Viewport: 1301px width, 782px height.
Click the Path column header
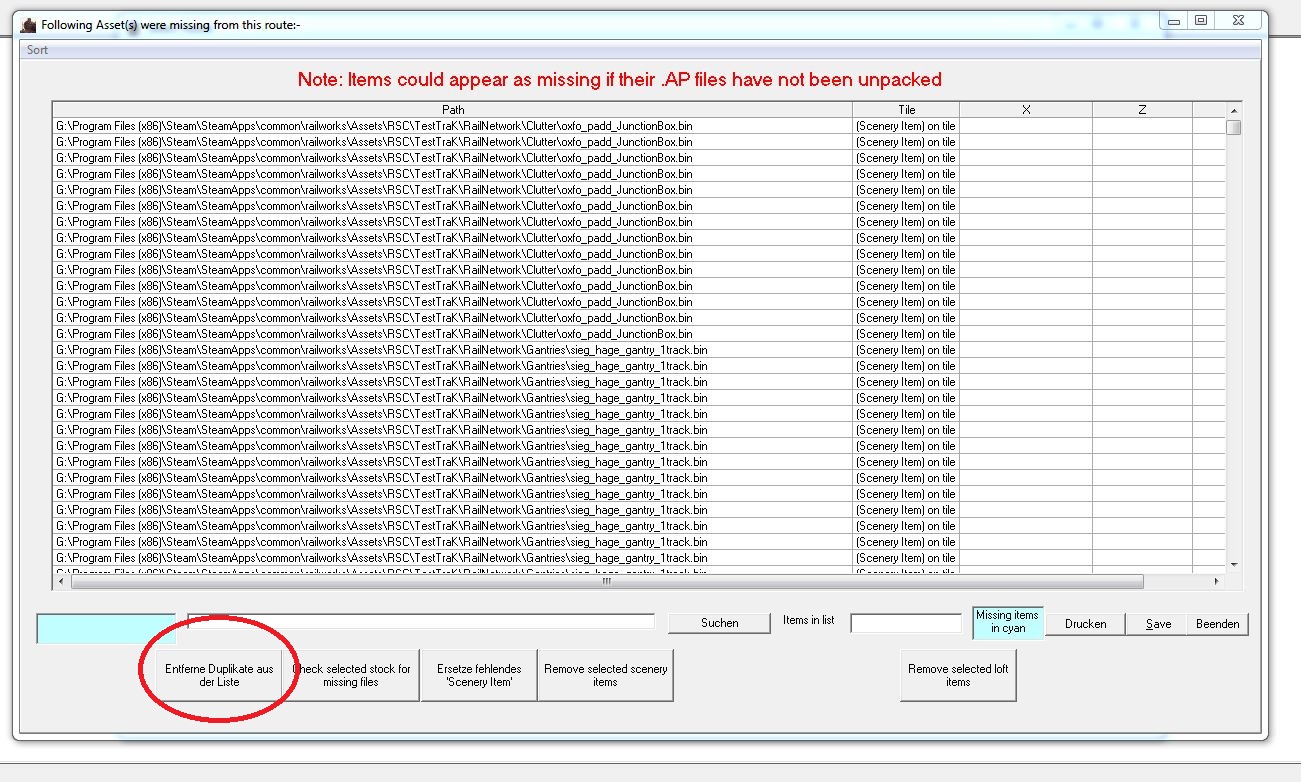[453, 110]
